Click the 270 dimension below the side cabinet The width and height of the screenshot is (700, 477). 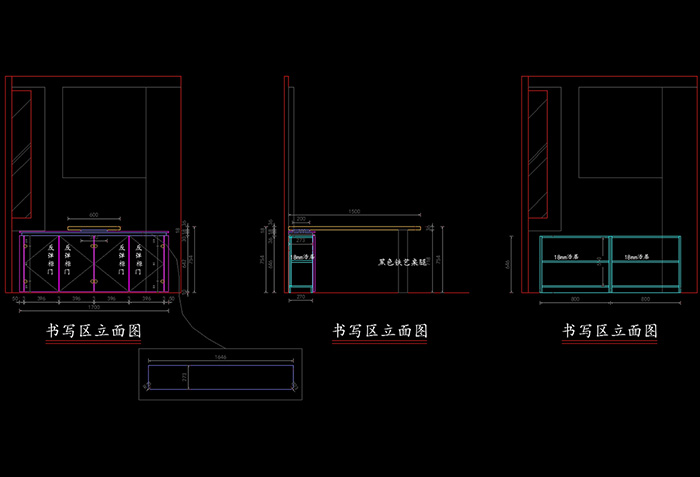(x=301, y=298)
